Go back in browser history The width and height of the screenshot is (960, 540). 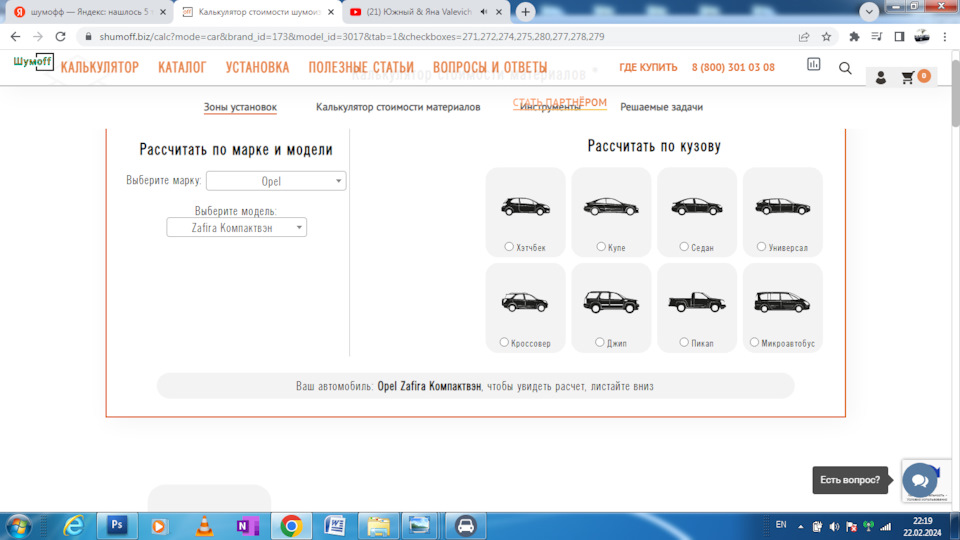pos(15,37)
